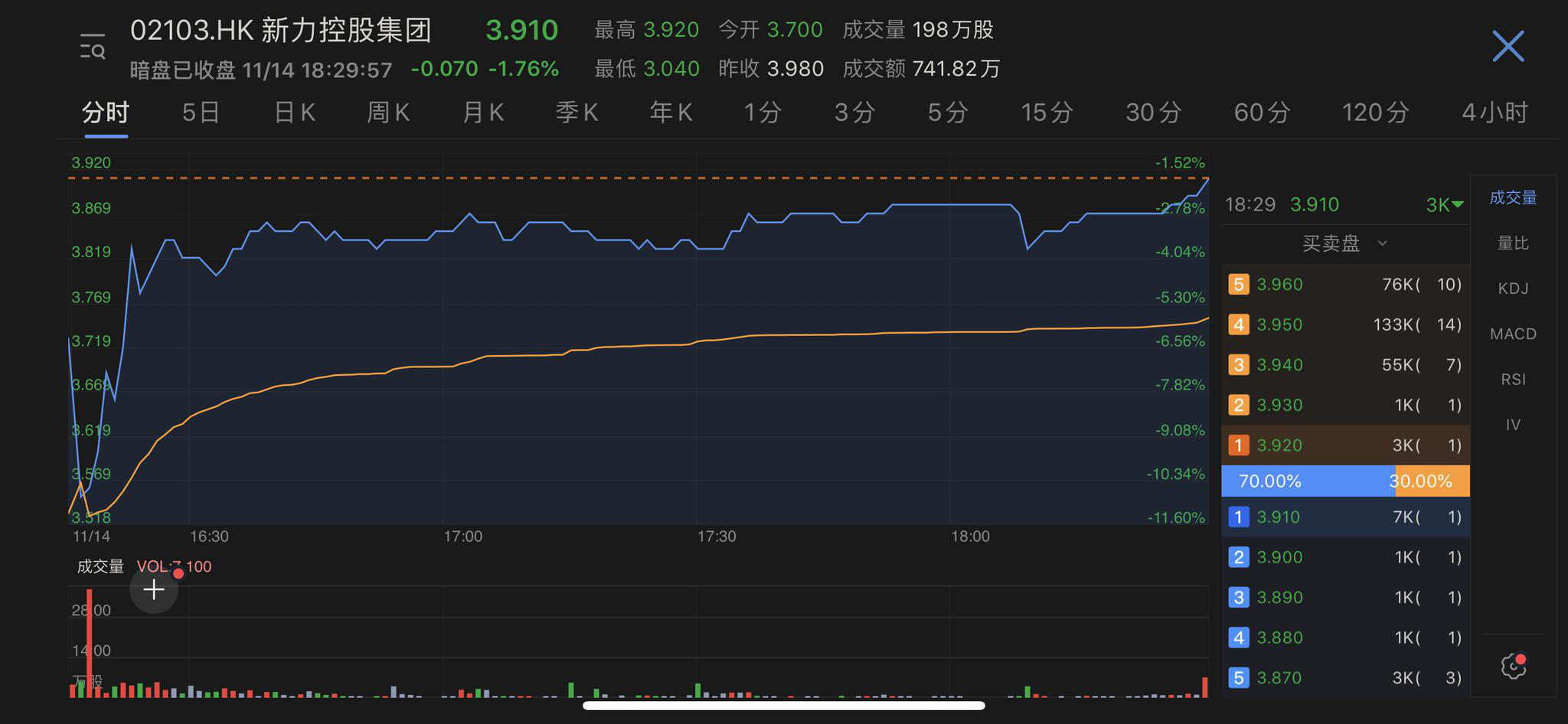This screenshot has width=1568, height=724.
Task: Tap the 18:00 marker on time axis
Action: point(970,536)
